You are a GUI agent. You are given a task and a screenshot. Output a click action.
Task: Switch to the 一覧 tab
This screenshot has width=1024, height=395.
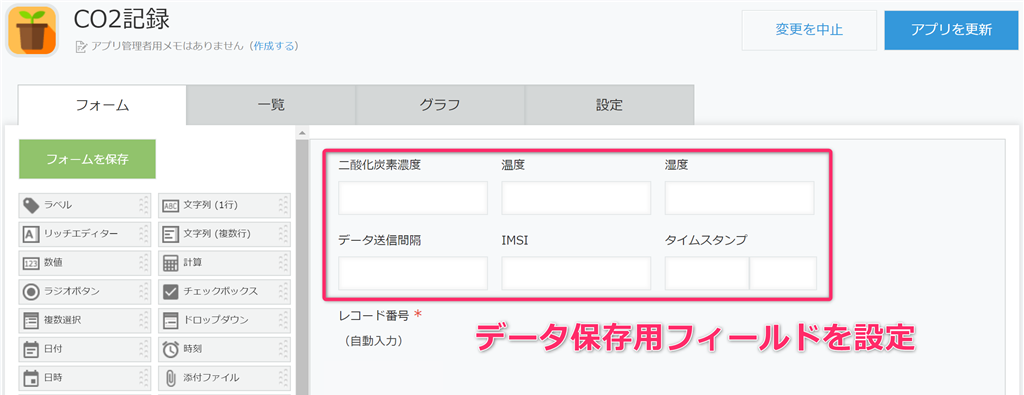271,104
